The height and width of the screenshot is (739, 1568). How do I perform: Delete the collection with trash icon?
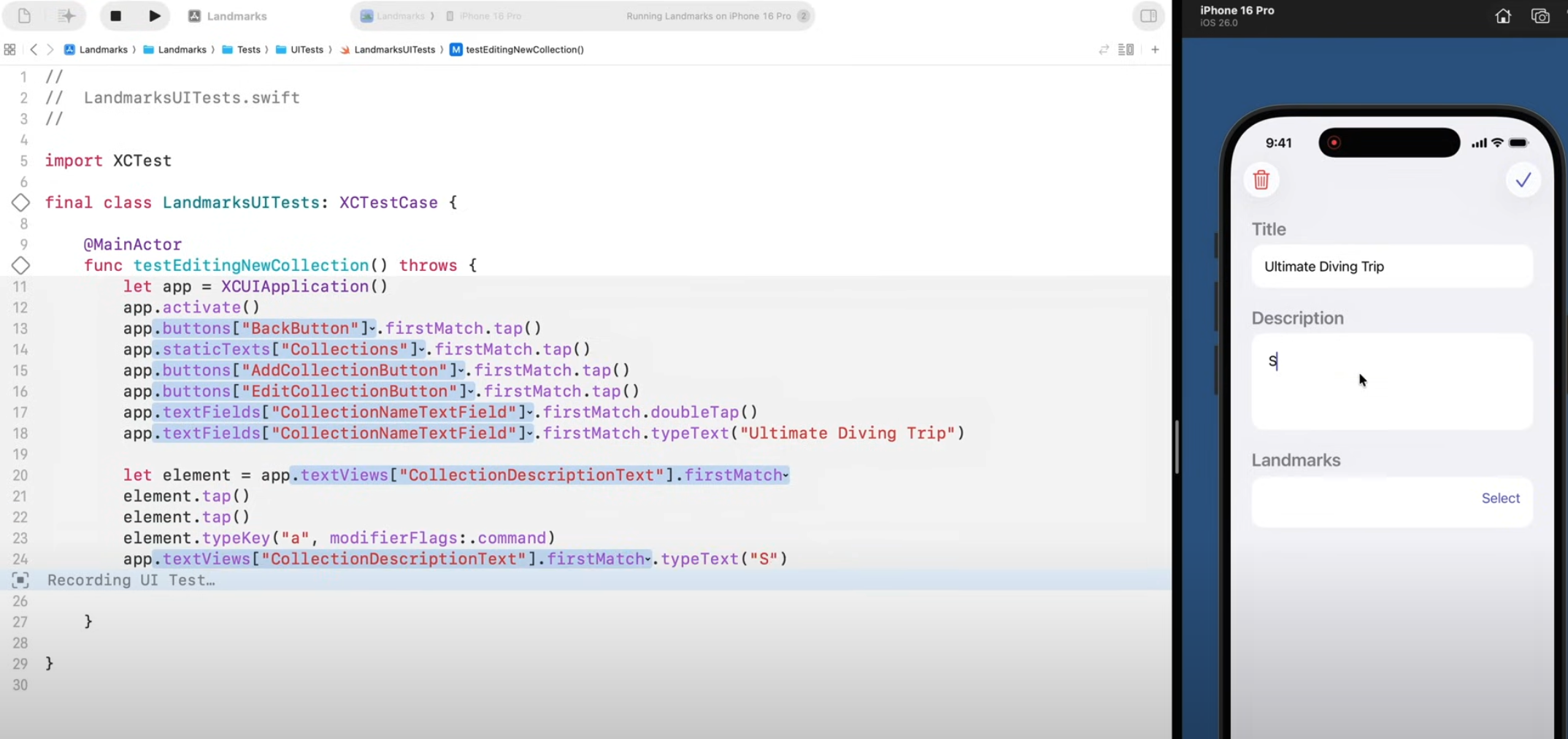[1261, 180]
